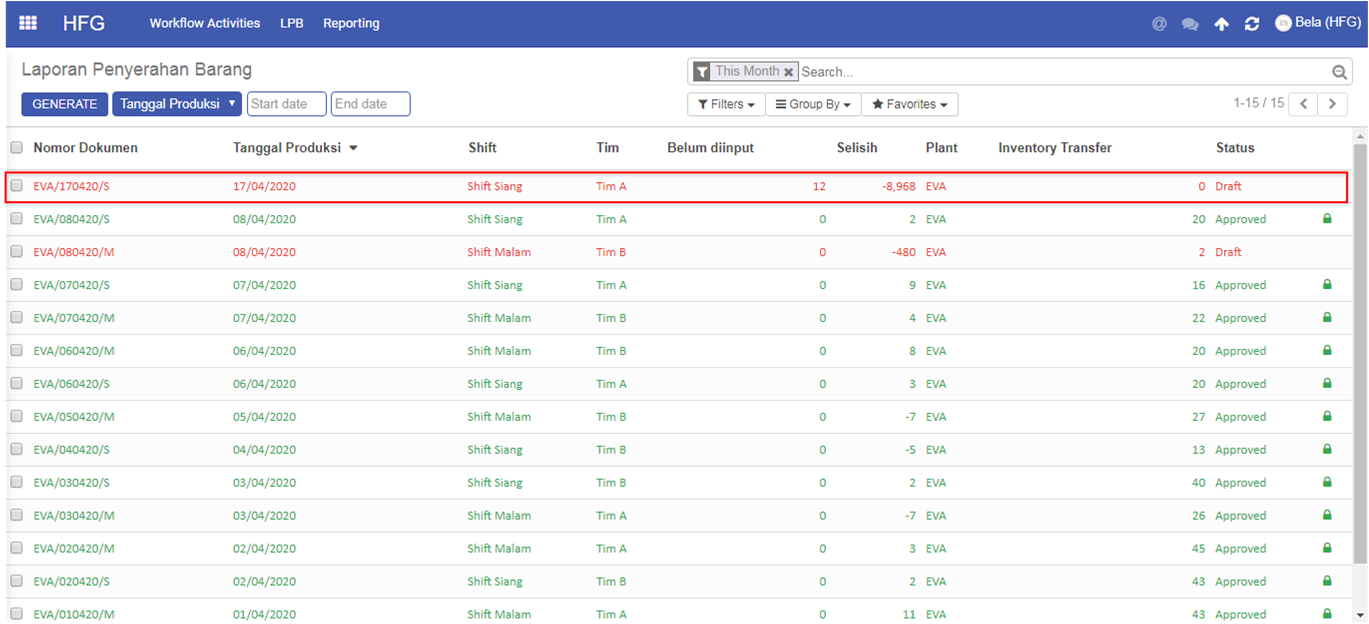The height and width of the screenshot is (624, 1369).
Task: Open the Reporting menu
Action: 351,23
